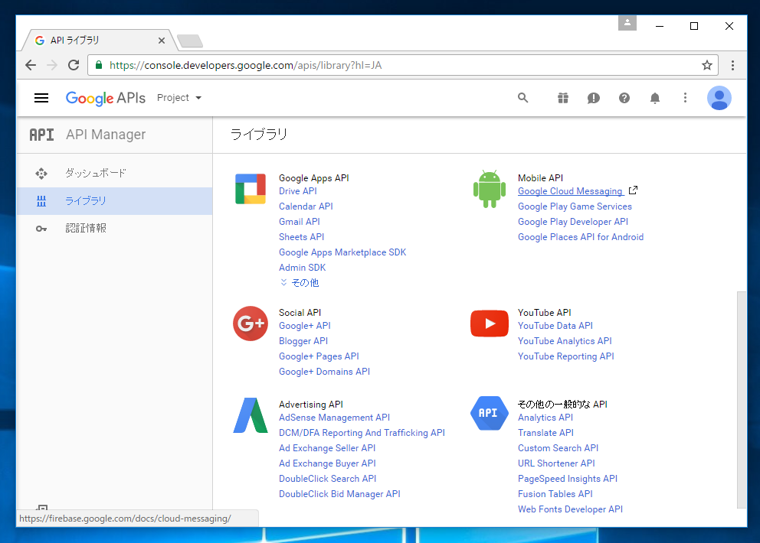
Task: Click the Google APIs logo
Action: [106, 98]
